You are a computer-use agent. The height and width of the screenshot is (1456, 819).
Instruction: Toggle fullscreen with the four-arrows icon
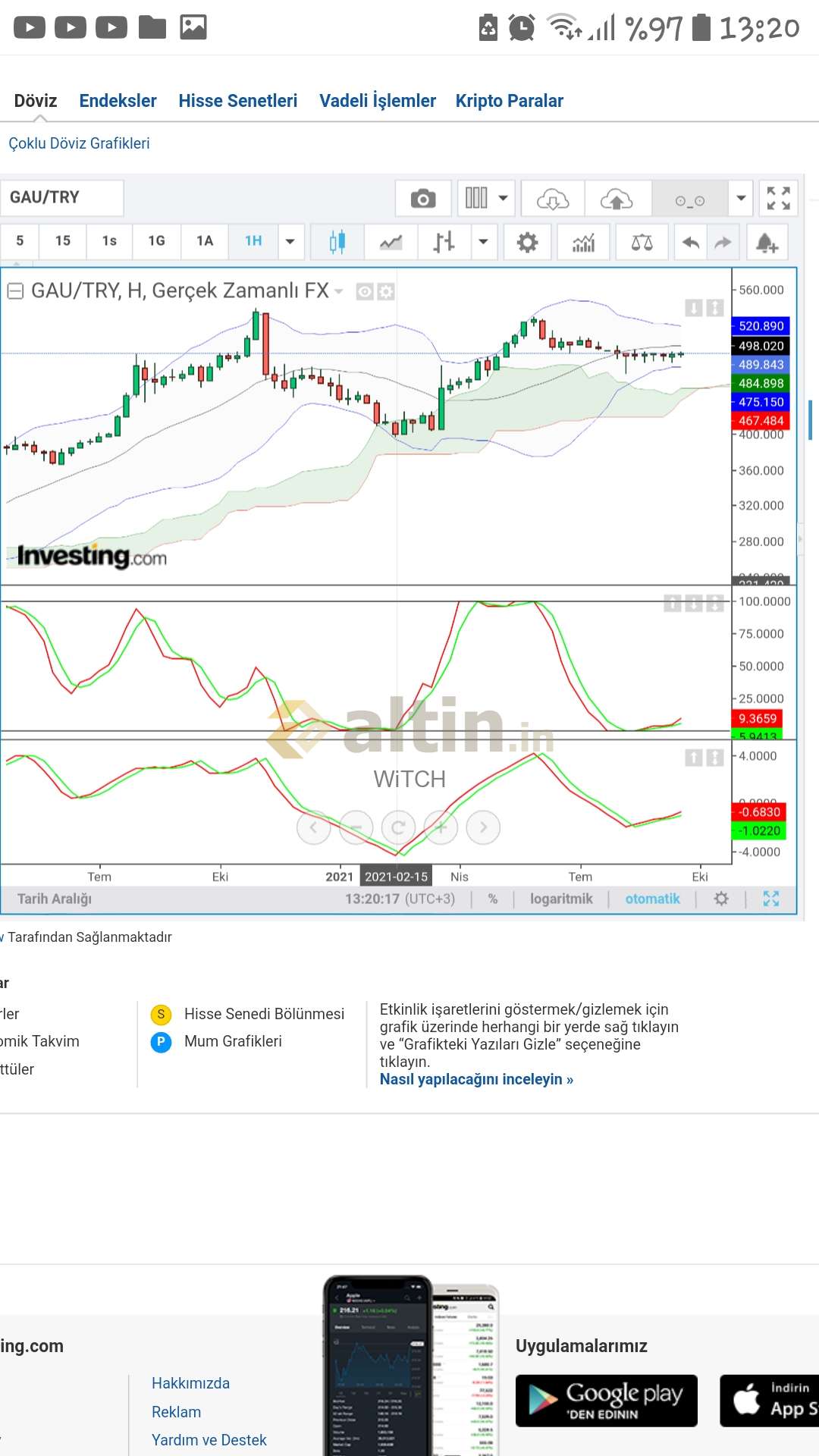pyautogui.click(x=778, y=199)
